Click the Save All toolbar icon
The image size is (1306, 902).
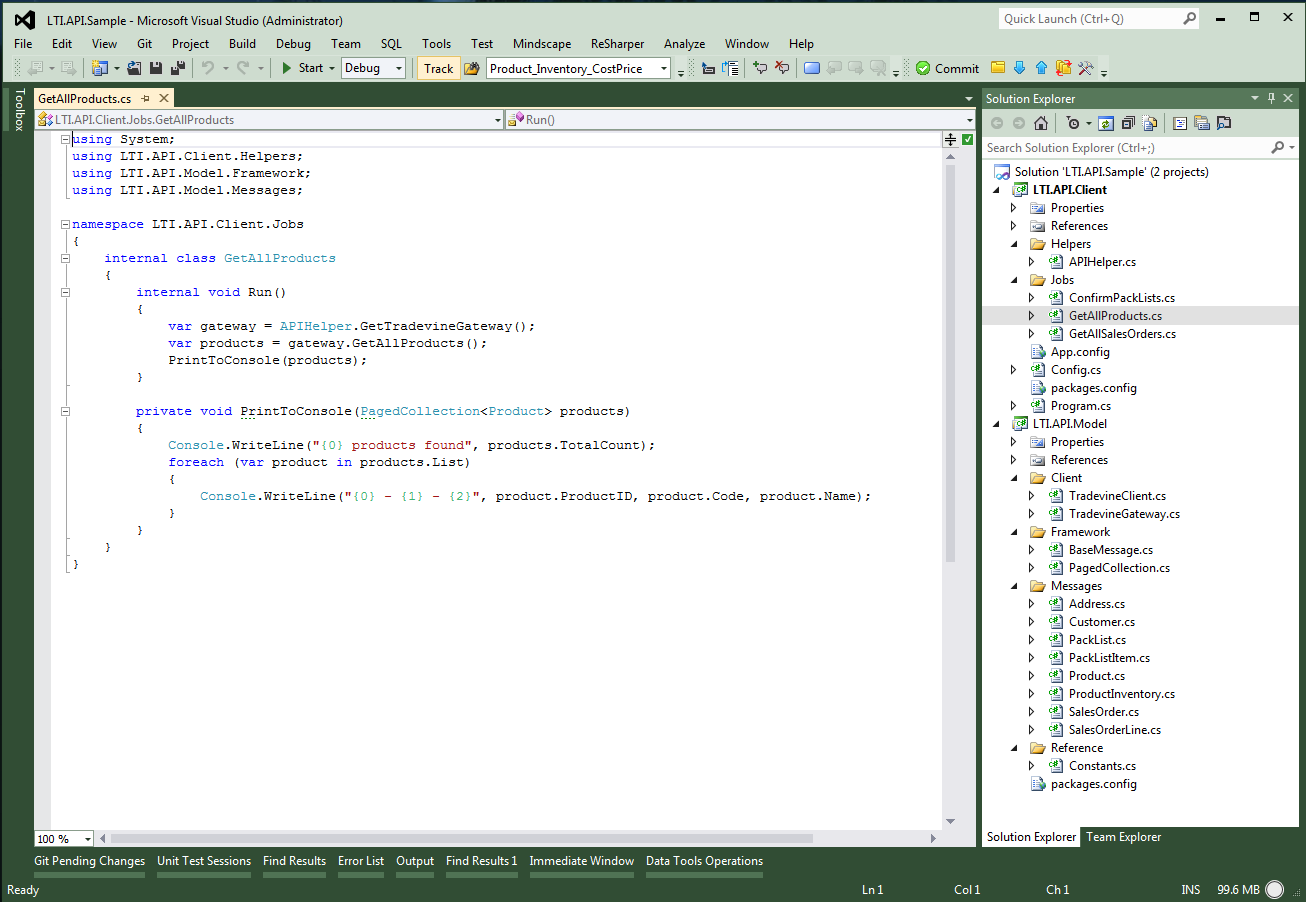pos(178,68)
